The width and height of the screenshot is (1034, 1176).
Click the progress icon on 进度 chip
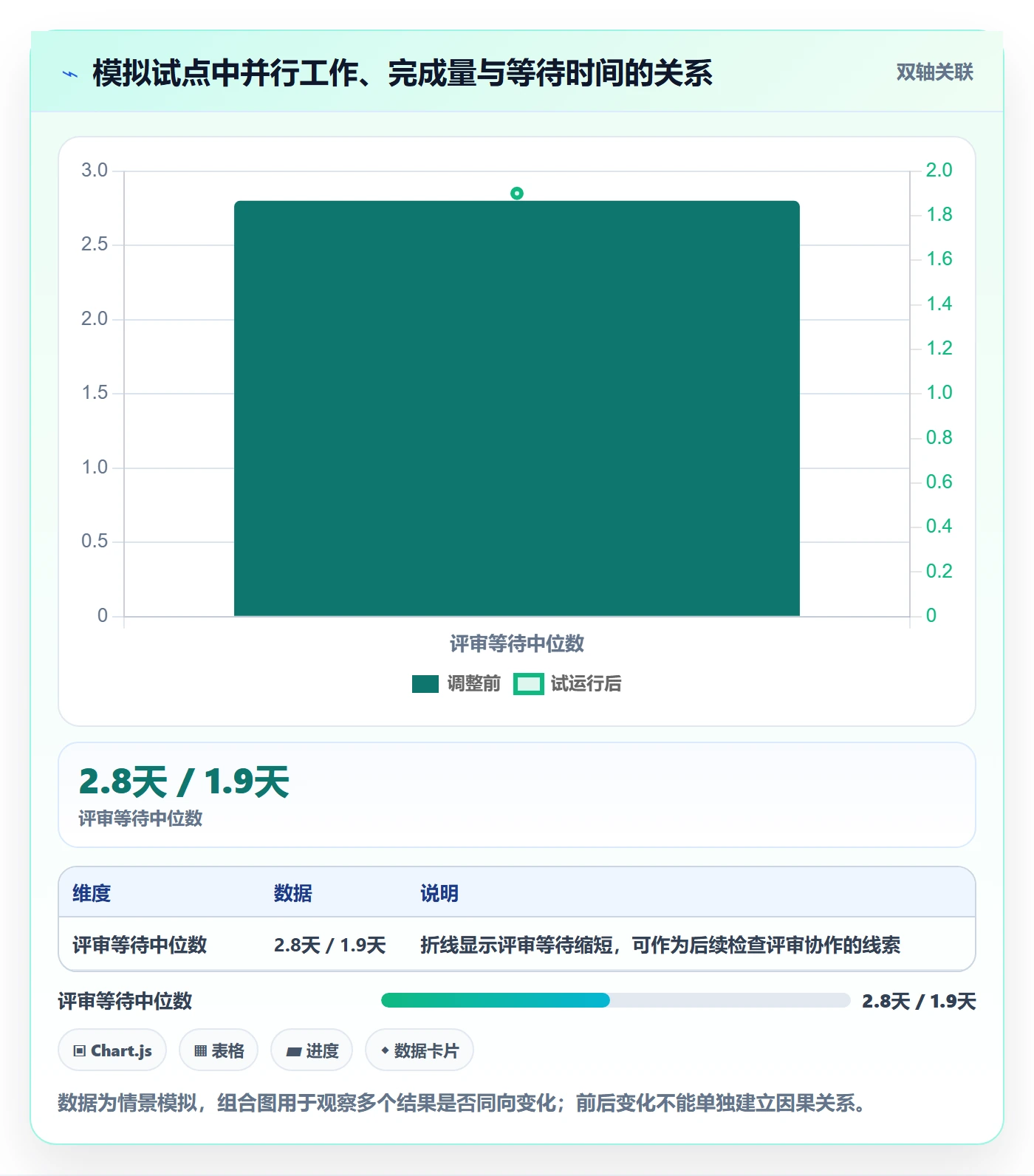[x=294, y=1051]
